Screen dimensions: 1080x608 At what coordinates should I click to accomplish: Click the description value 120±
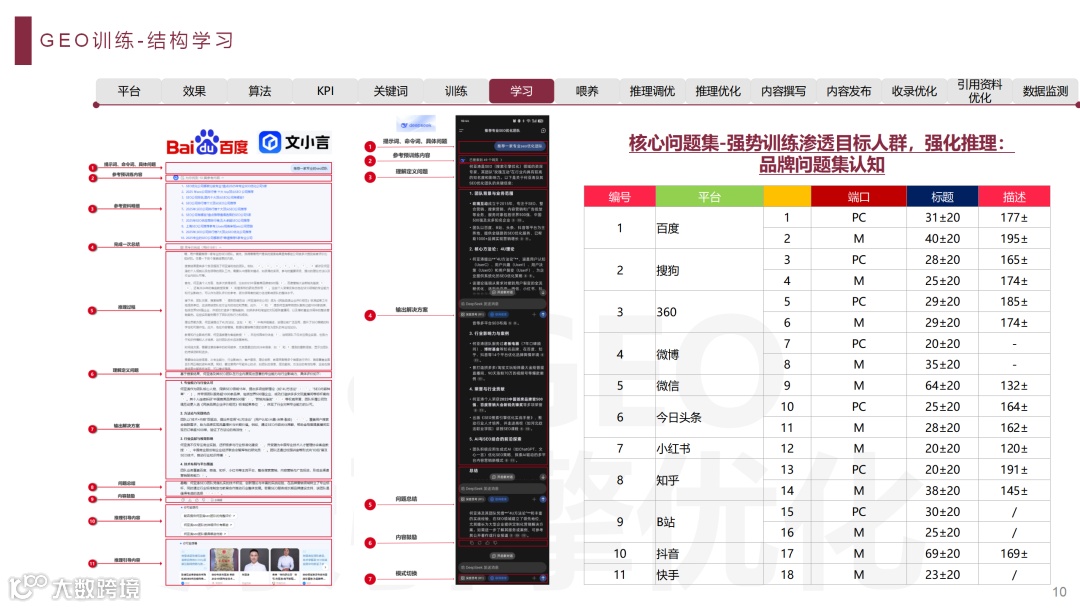(1014, 448)
